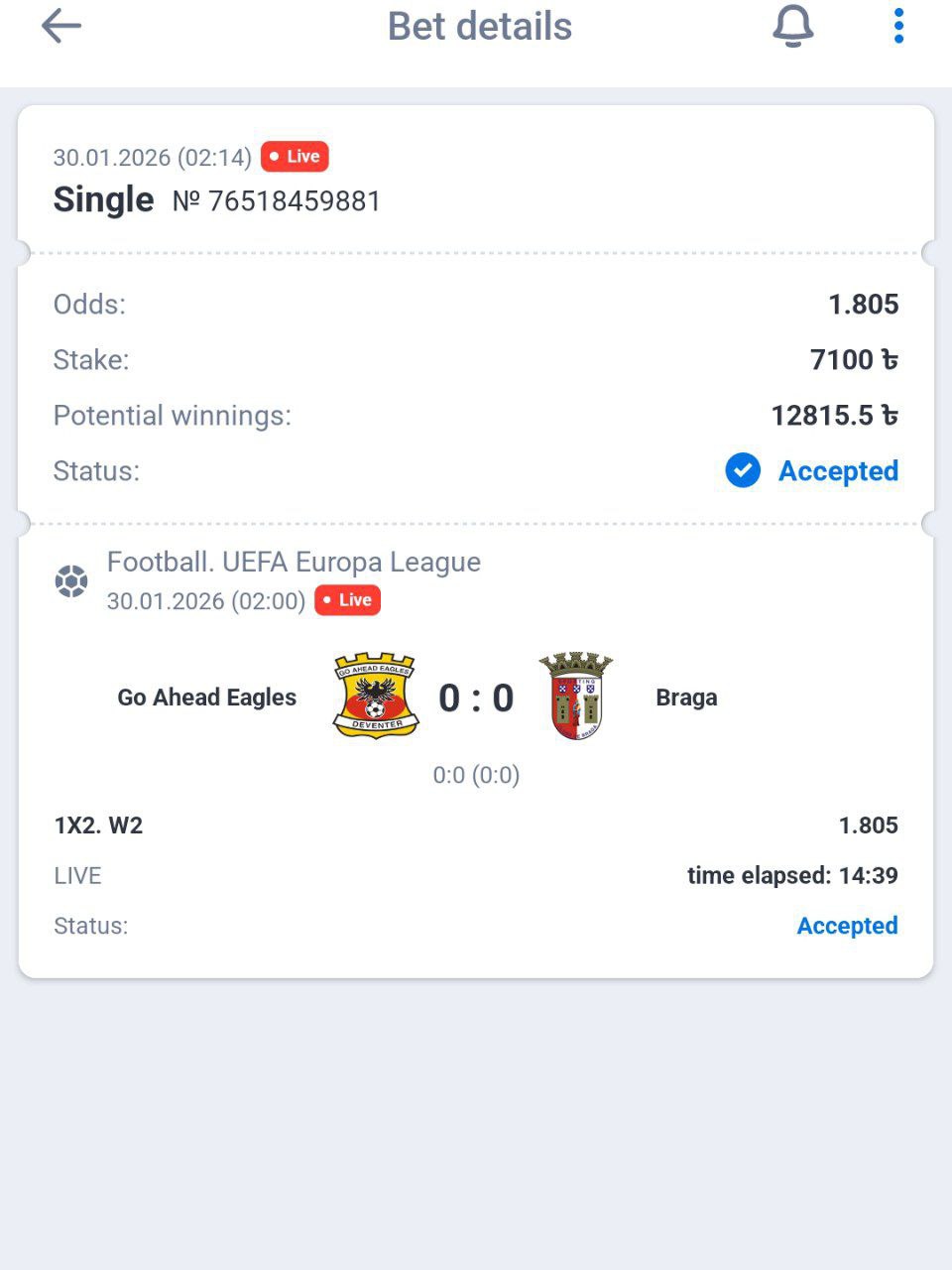Tap the back arrow icon

click(x=60, y=27)
